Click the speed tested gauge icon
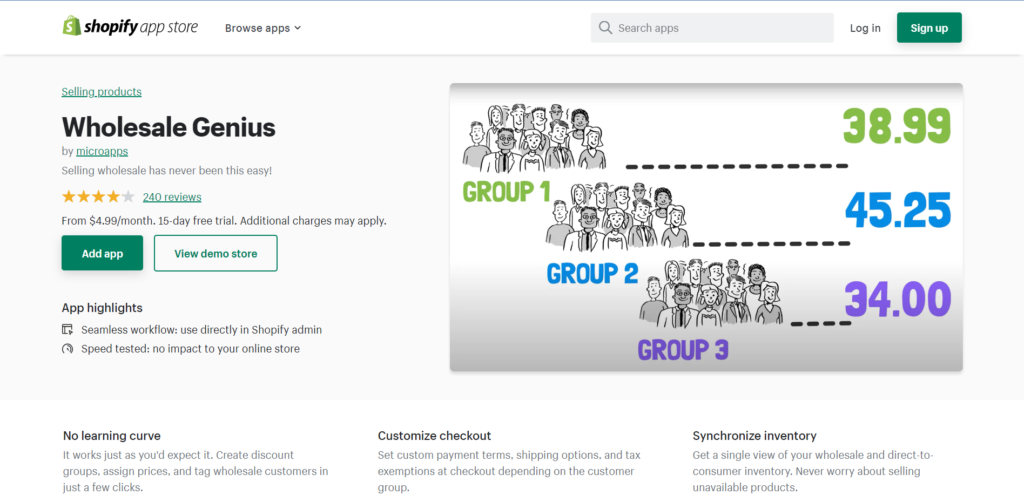1024x502 pixels. click(67, 349)
